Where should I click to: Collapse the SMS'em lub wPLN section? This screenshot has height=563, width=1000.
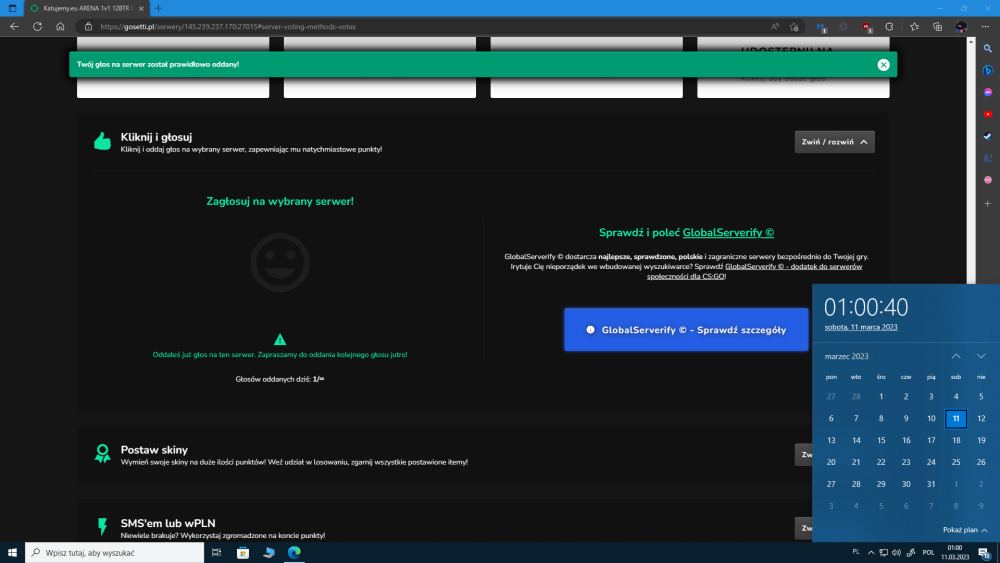point(804,528)
